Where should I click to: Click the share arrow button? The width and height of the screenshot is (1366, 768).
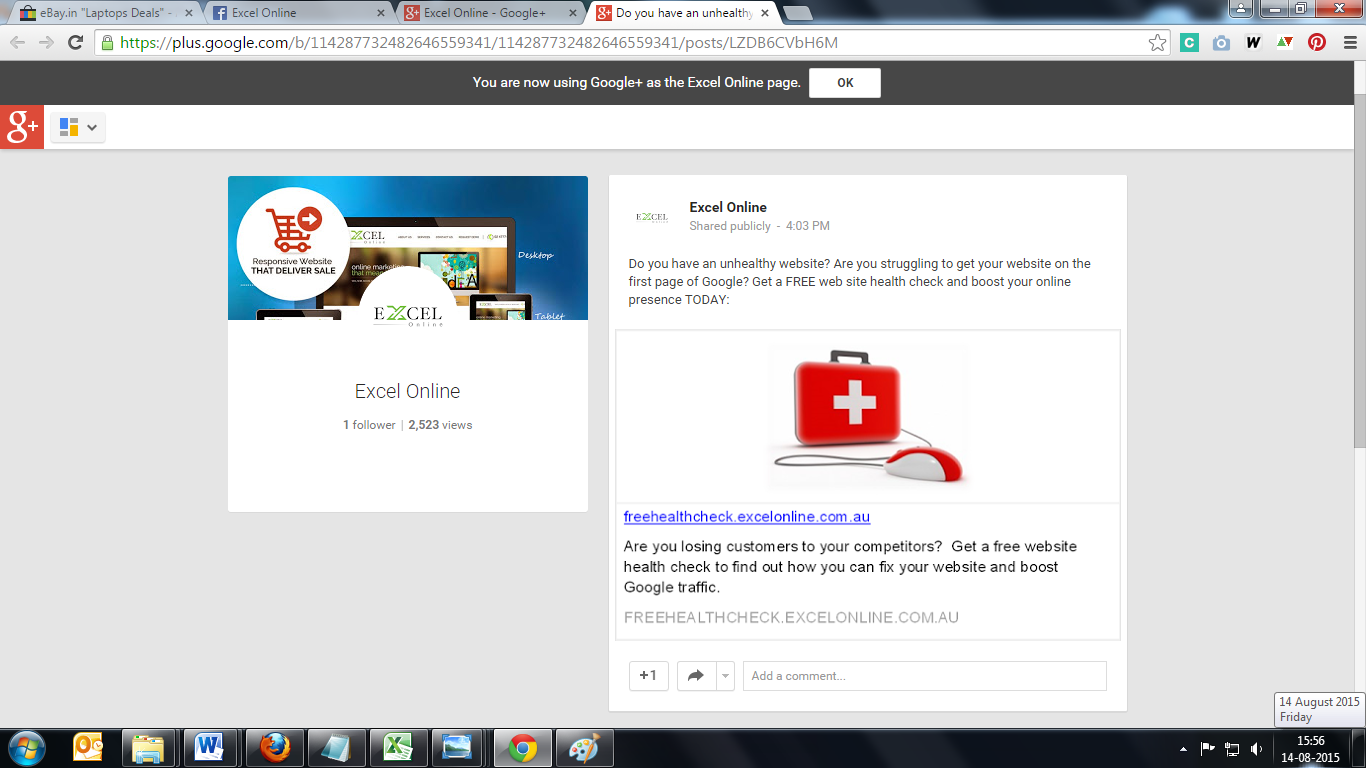coord(696,676)
